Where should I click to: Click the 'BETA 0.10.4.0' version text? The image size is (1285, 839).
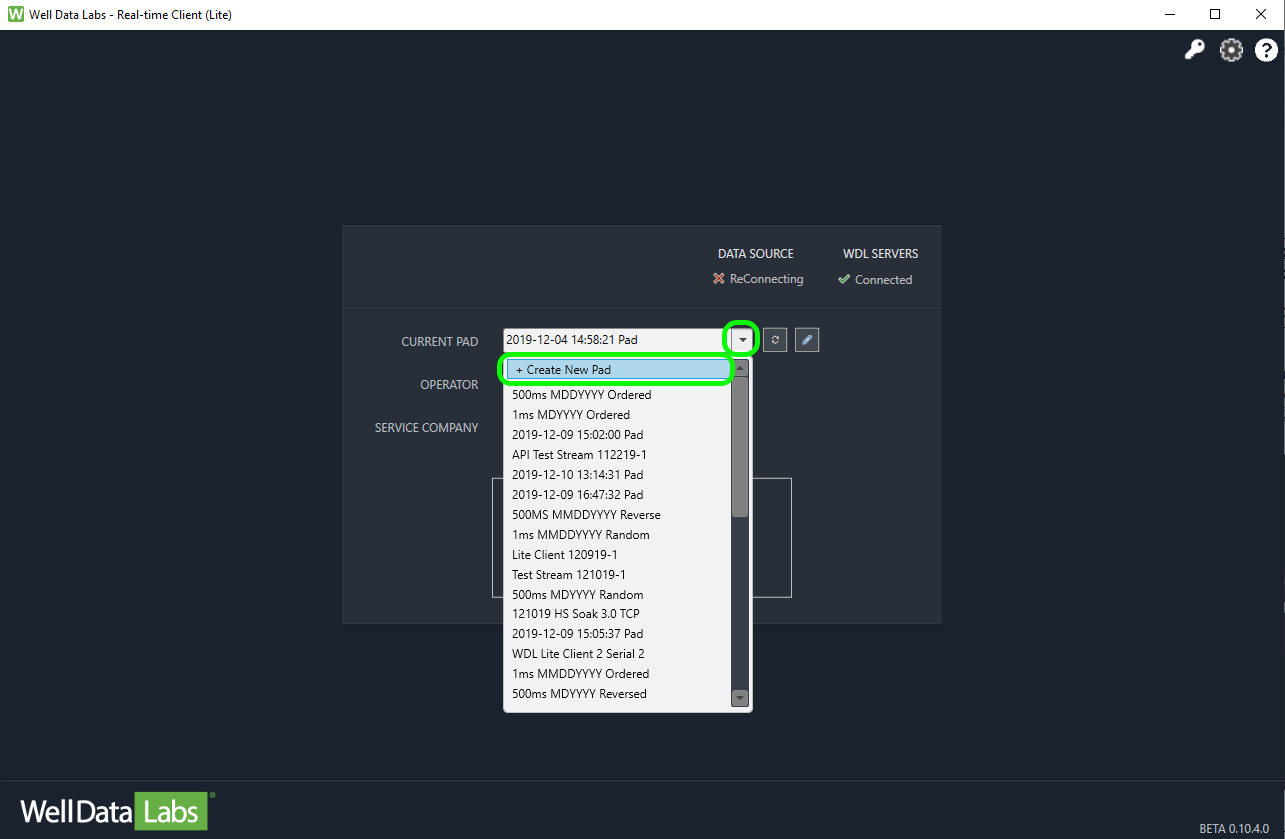click(x=1234, y=829)
